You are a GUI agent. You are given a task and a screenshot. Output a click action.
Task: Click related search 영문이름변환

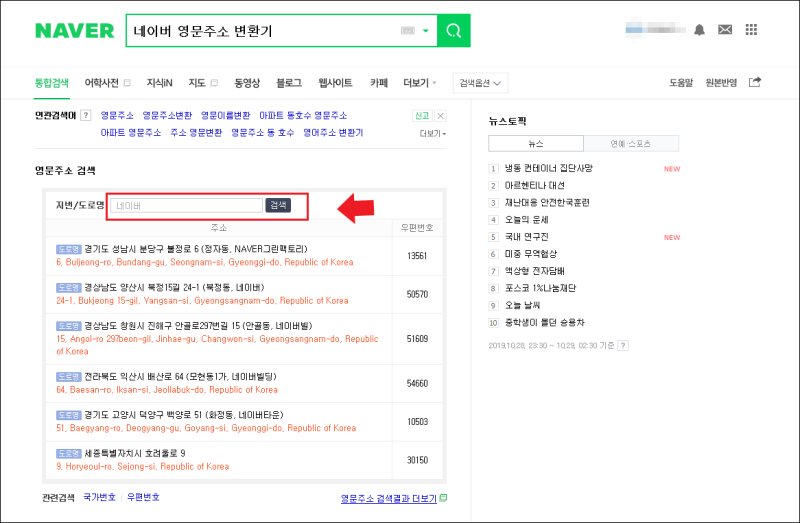click(226, 115)
